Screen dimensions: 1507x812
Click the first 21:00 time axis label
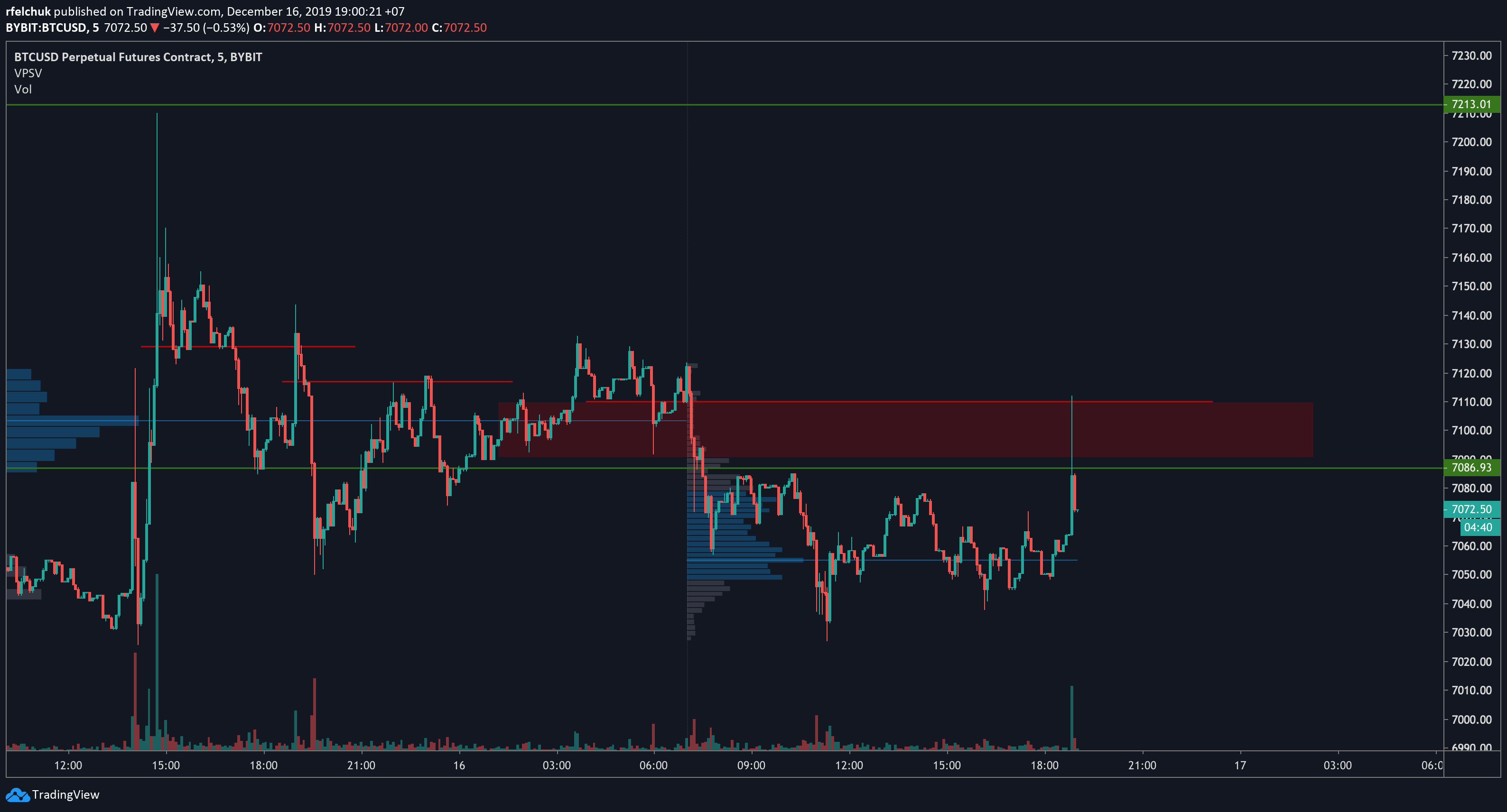361,765
